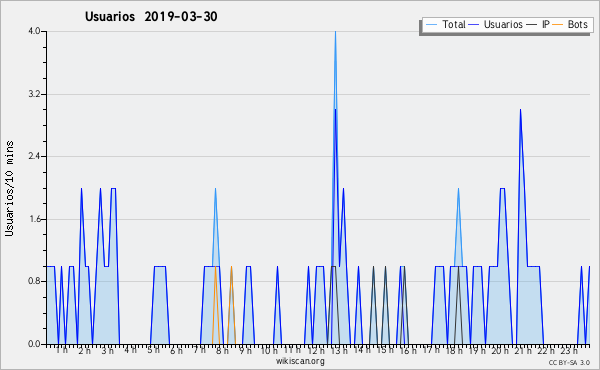Open the wikiscan.org caption
Image resolution: width=600 pixels, height=370 pixels.
(x=300, y=361)
